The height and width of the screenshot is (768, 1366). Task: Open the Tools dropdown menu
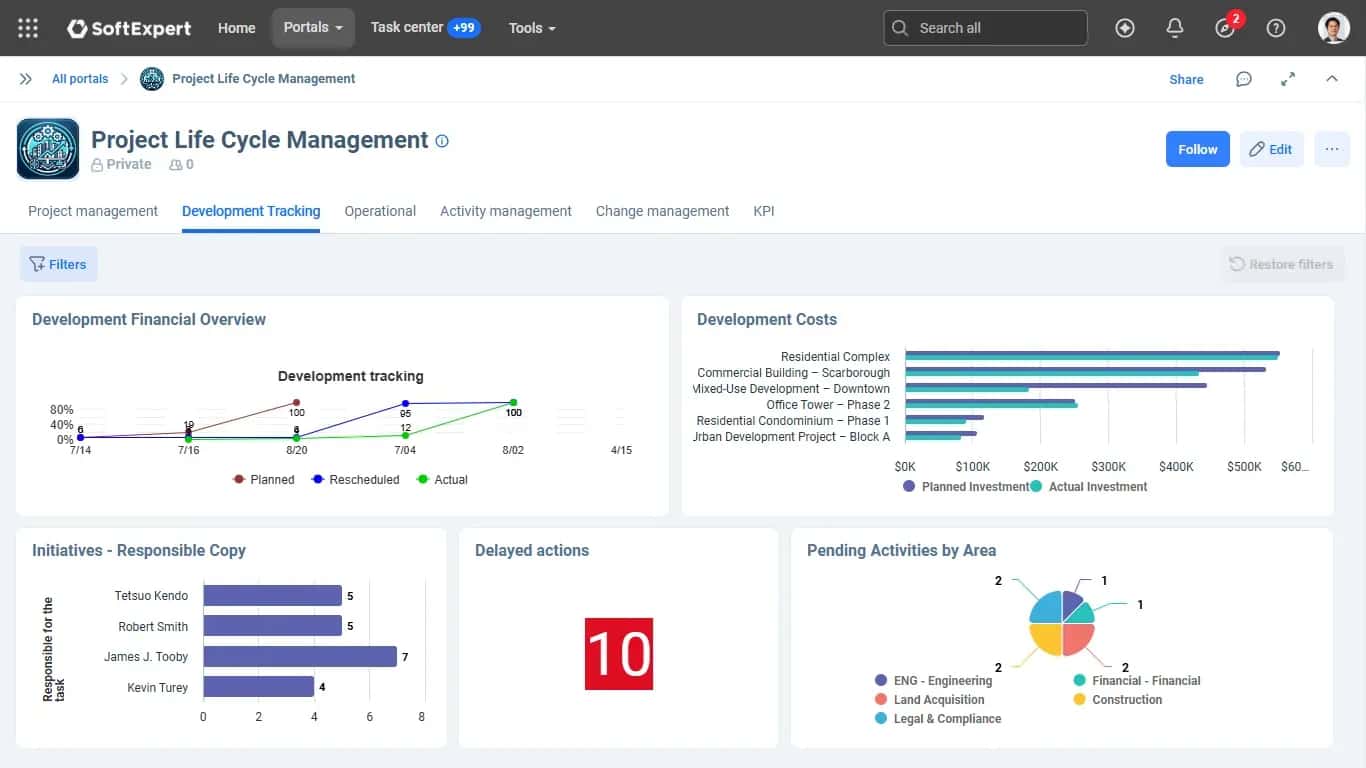pyautogui.click(x=532, y=28)
